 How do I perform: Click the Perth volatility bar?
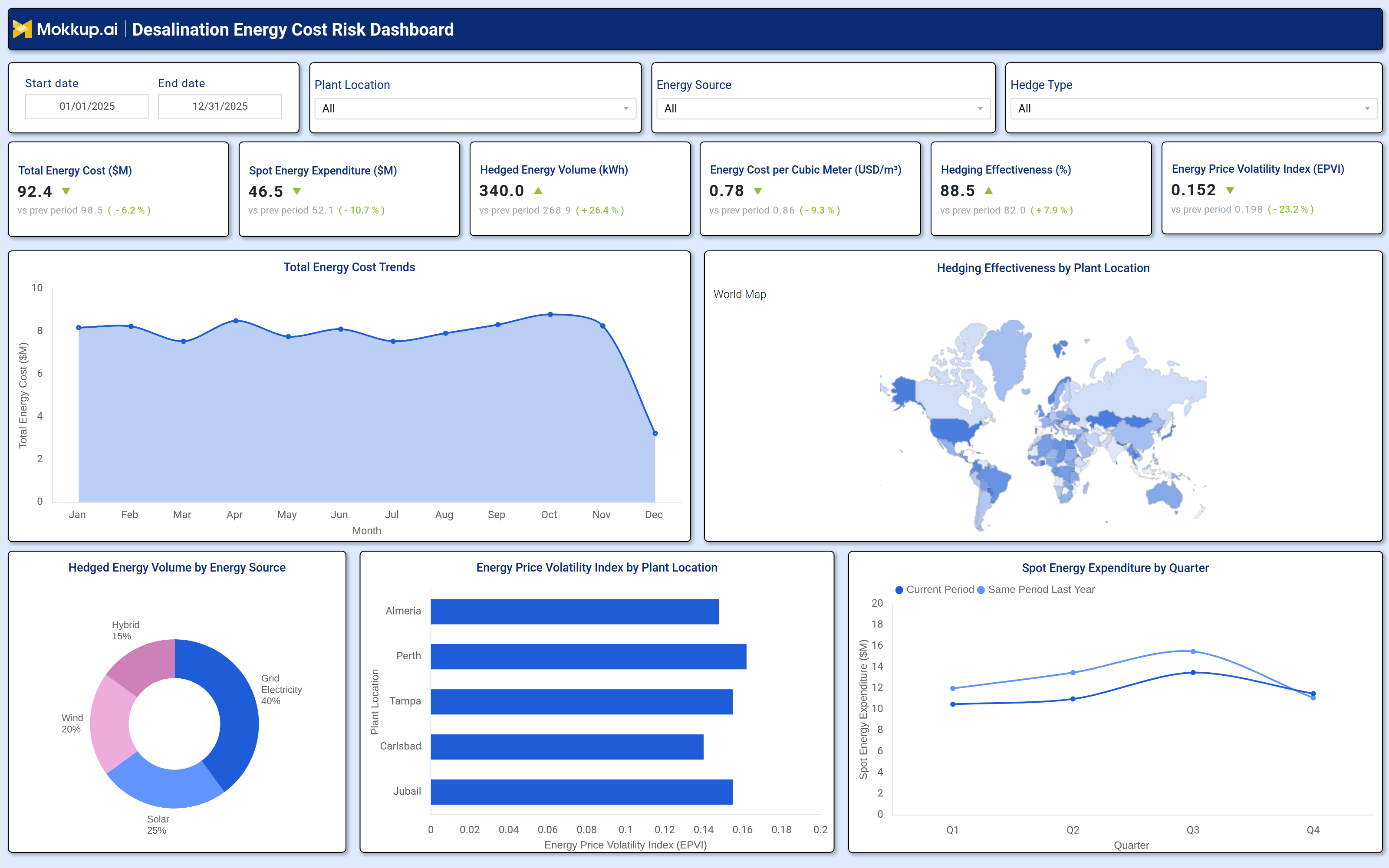coord(588,656)
